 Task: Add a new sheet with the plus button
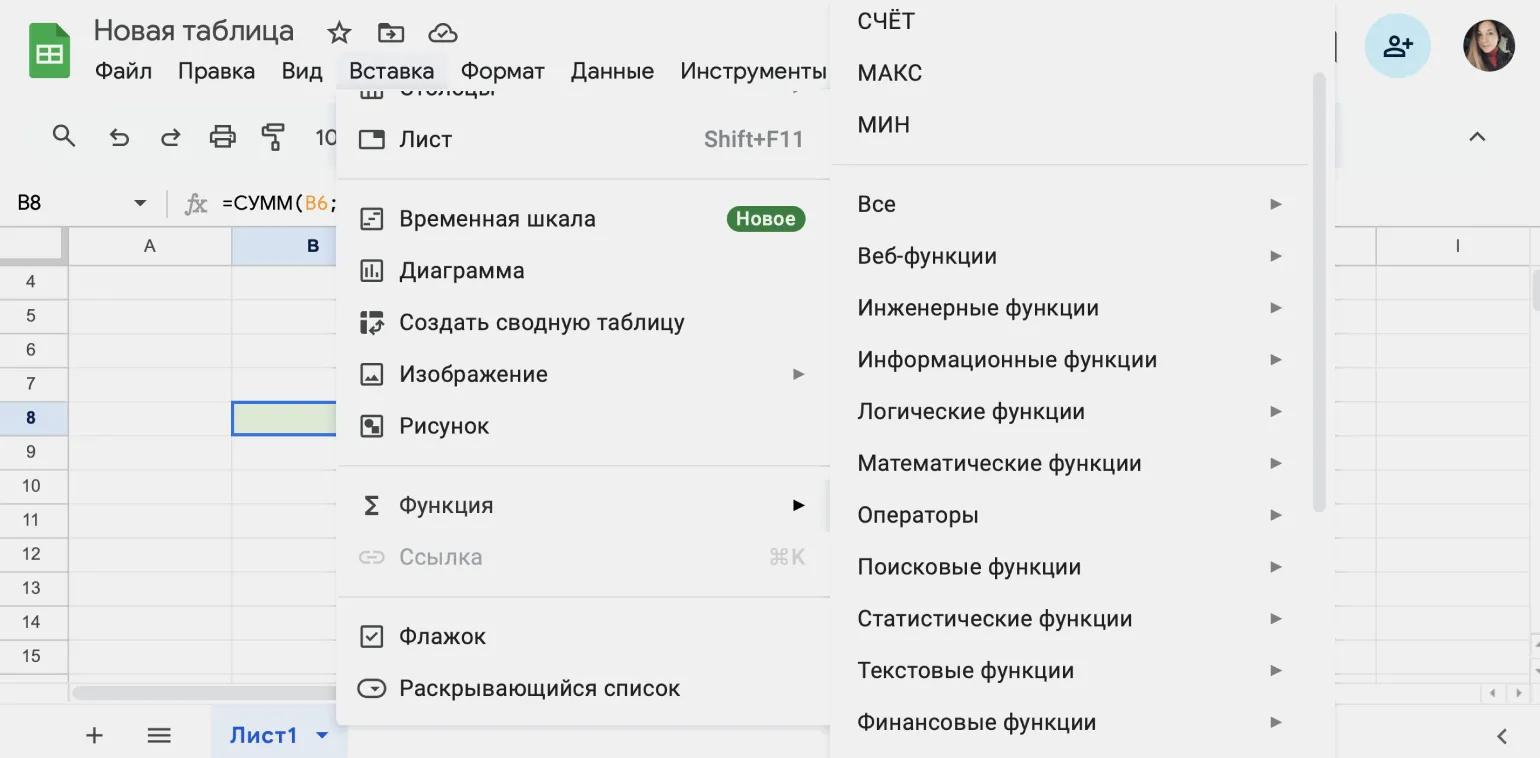(x=94, y=736)
